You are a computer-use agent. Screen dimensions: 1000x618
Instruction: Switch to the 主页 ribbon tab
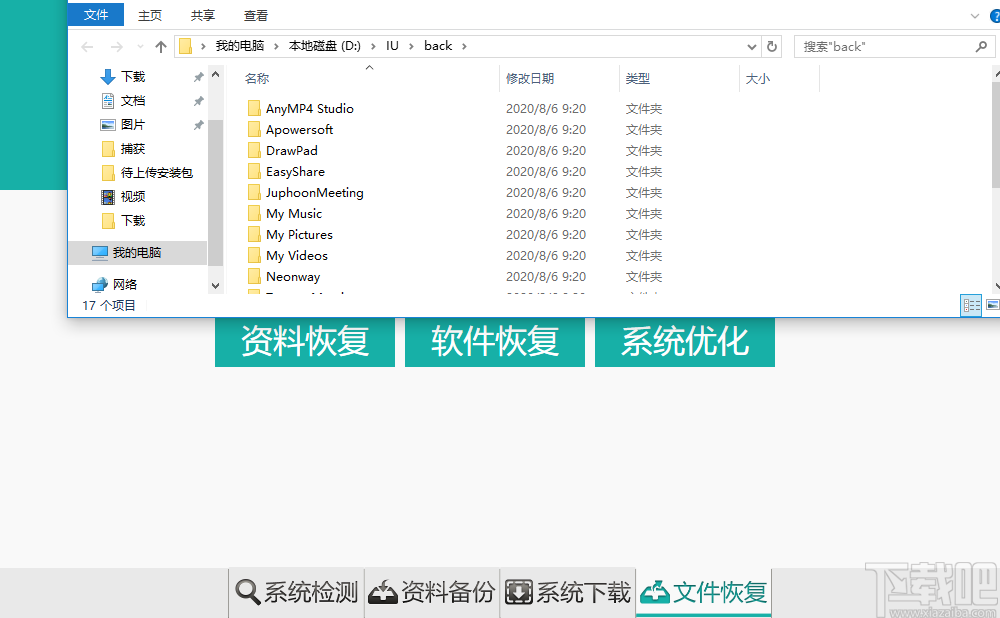150,15
